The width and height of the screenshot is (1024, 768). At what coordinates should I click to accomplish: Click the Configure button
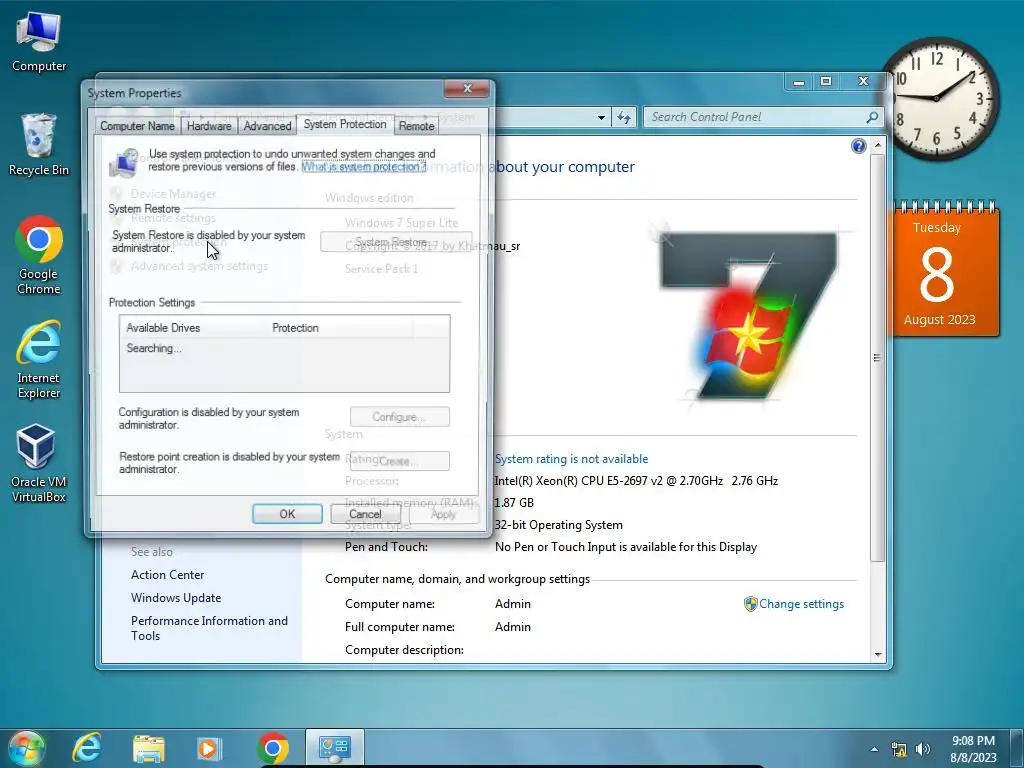pyautogui.click(x=400, y=417)
